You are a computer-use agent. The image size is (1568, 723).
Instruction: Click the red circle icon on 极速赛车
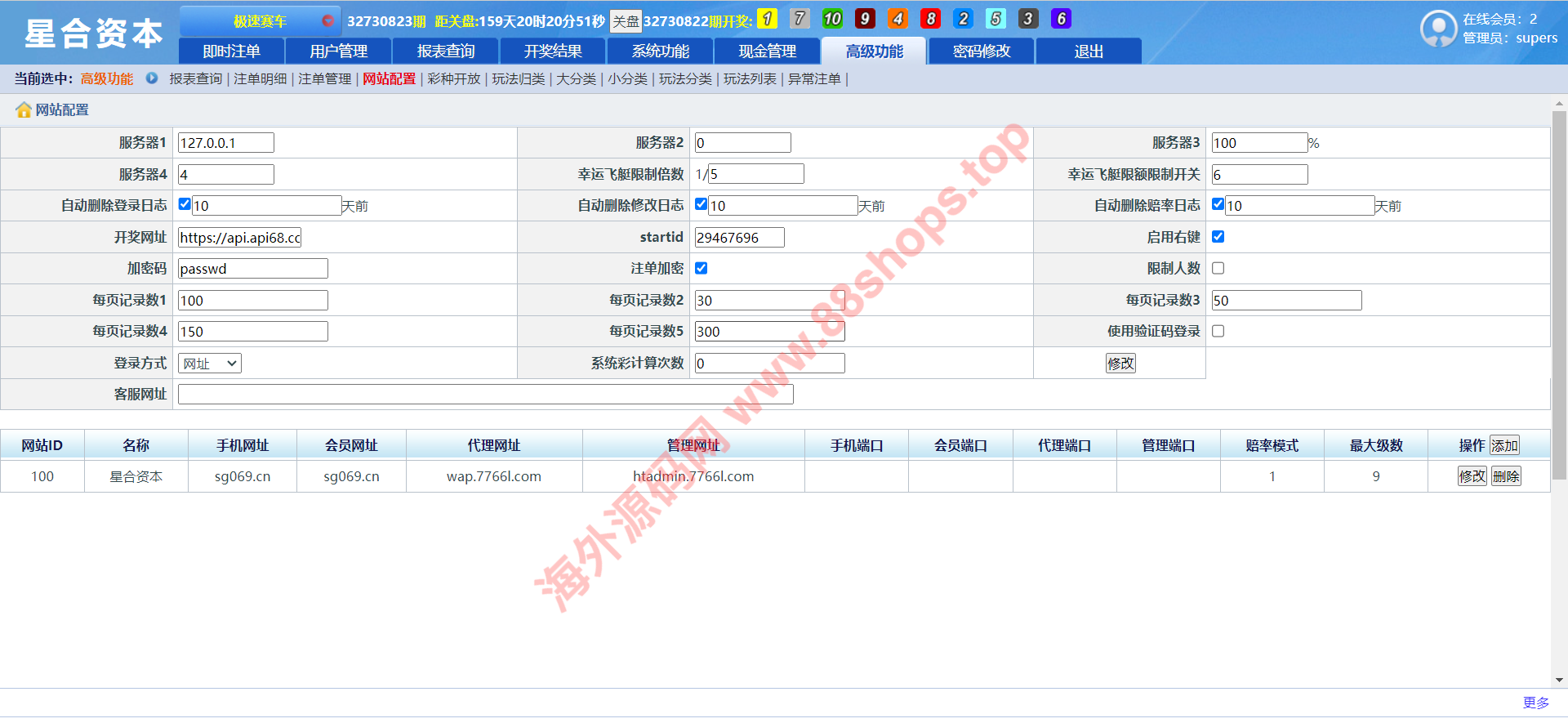[327, 20]
